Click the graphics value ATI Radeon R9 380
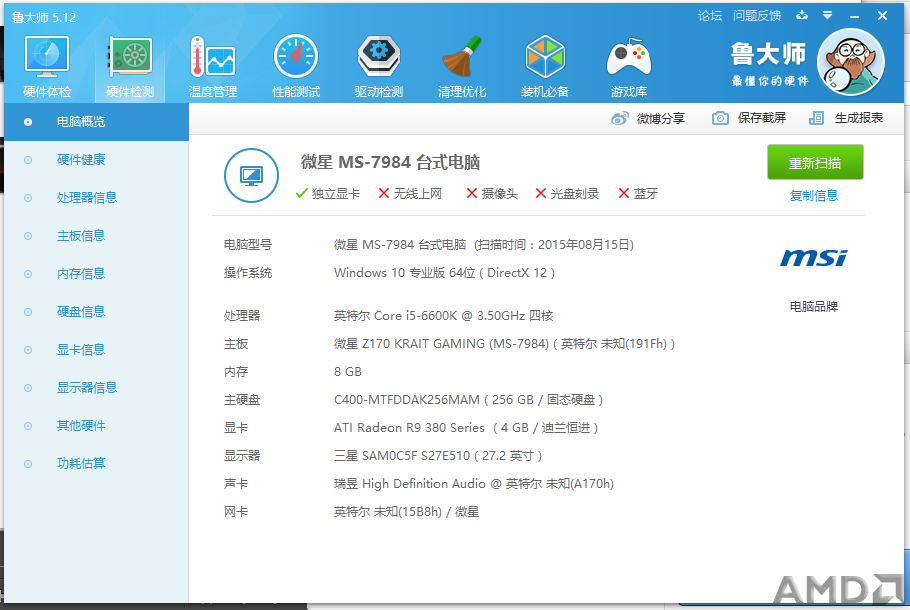The image size is (910, 610). tap(466, 428)
